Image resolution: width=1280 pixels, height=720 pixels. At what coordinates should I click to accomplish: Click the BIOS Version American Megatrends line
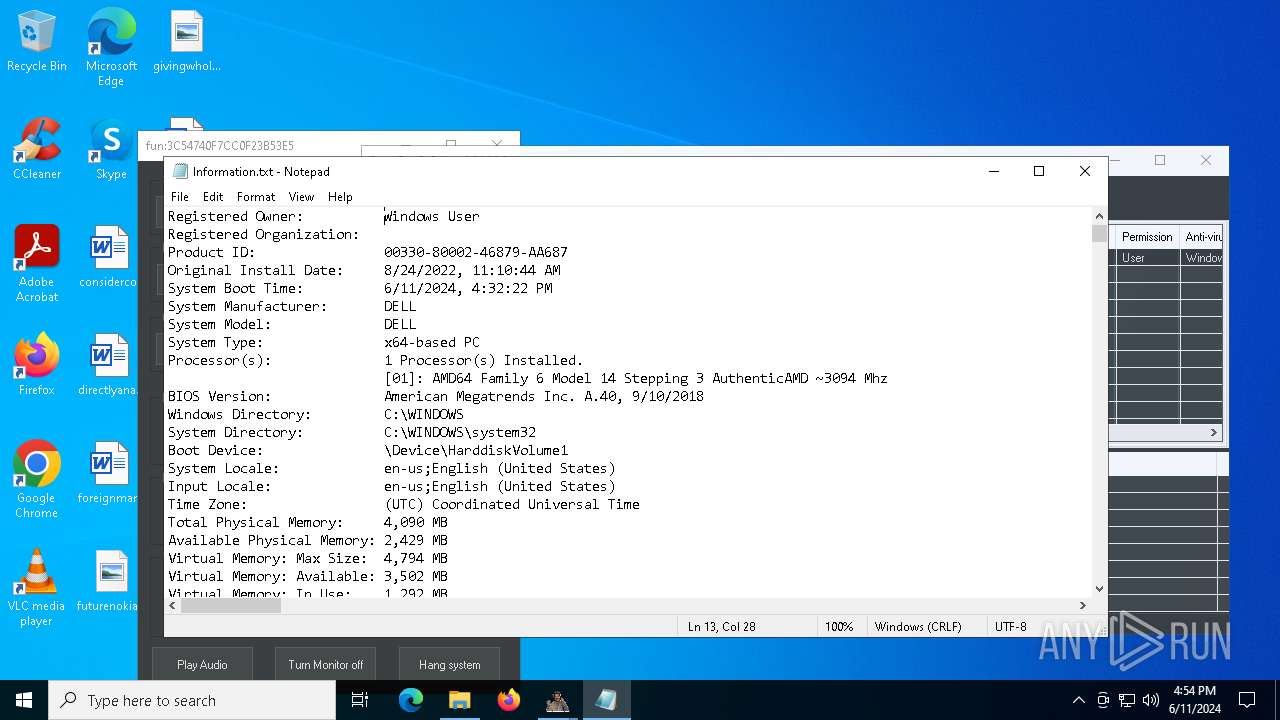[544, 396]
